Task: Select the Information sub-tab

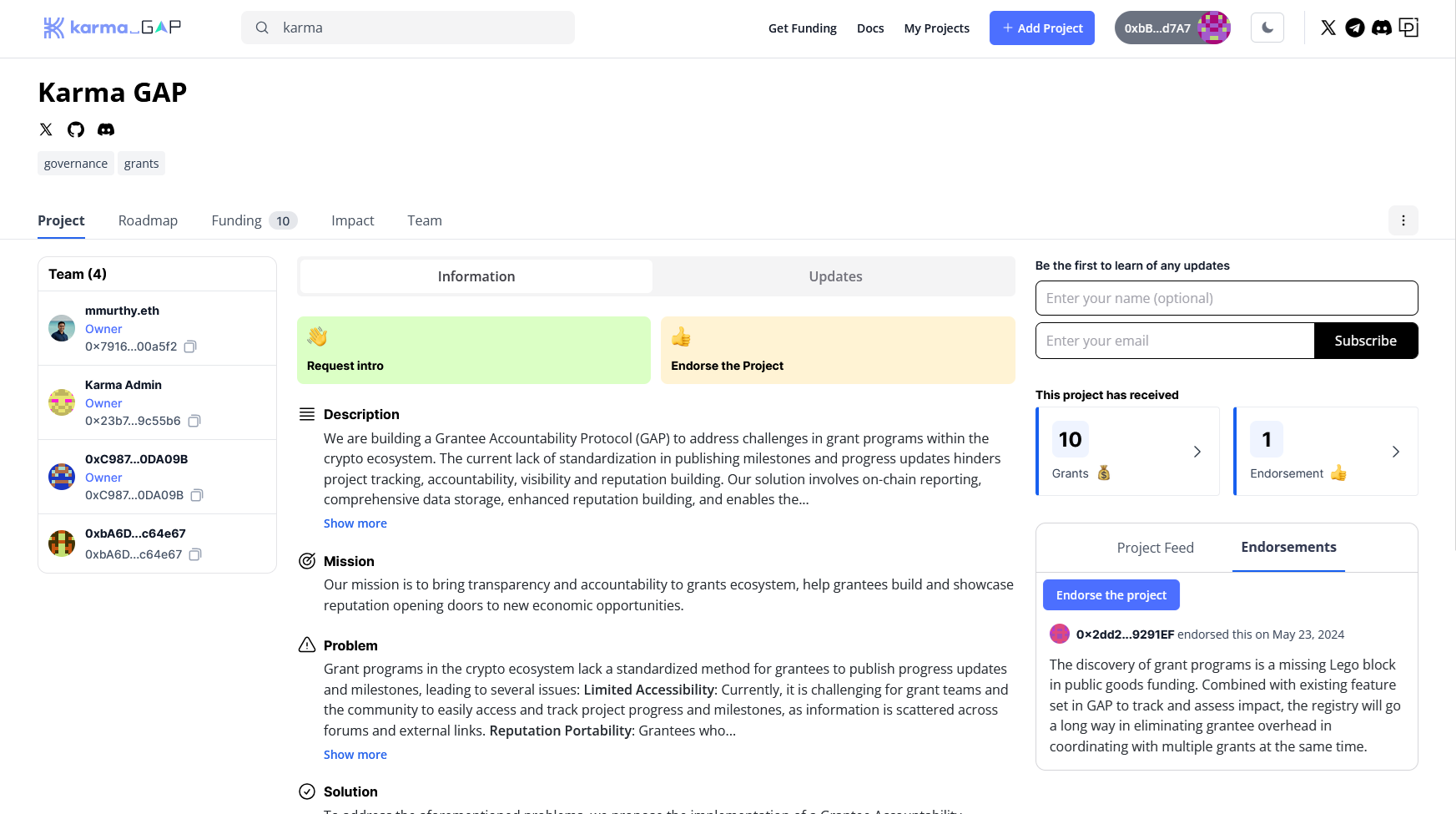Action: coord(476,276)
